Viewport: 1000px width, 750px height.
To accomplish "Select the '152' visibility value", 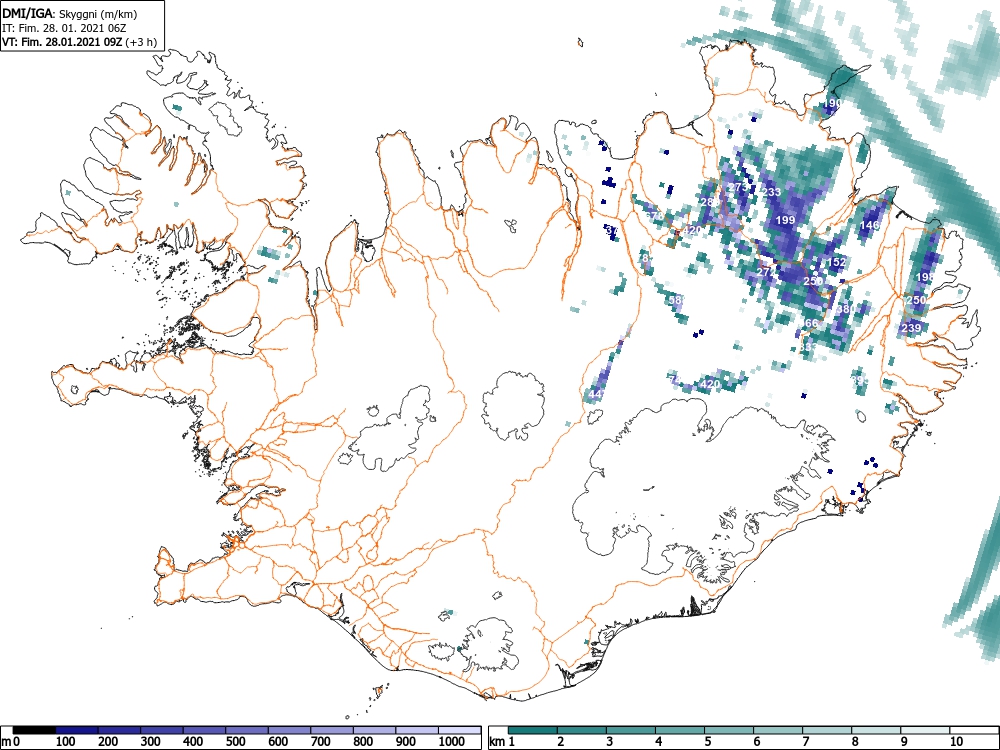I will (836, 262).
